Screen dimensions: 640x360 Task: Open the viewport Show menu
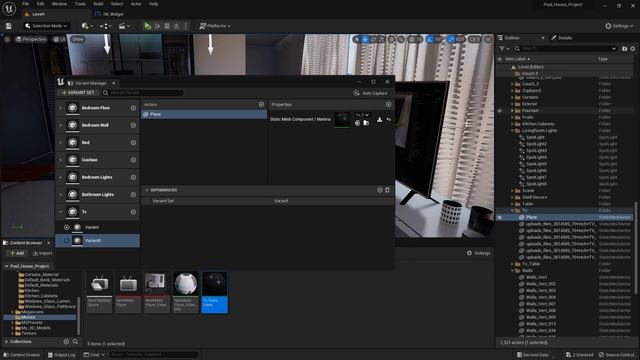pos(78,39)
